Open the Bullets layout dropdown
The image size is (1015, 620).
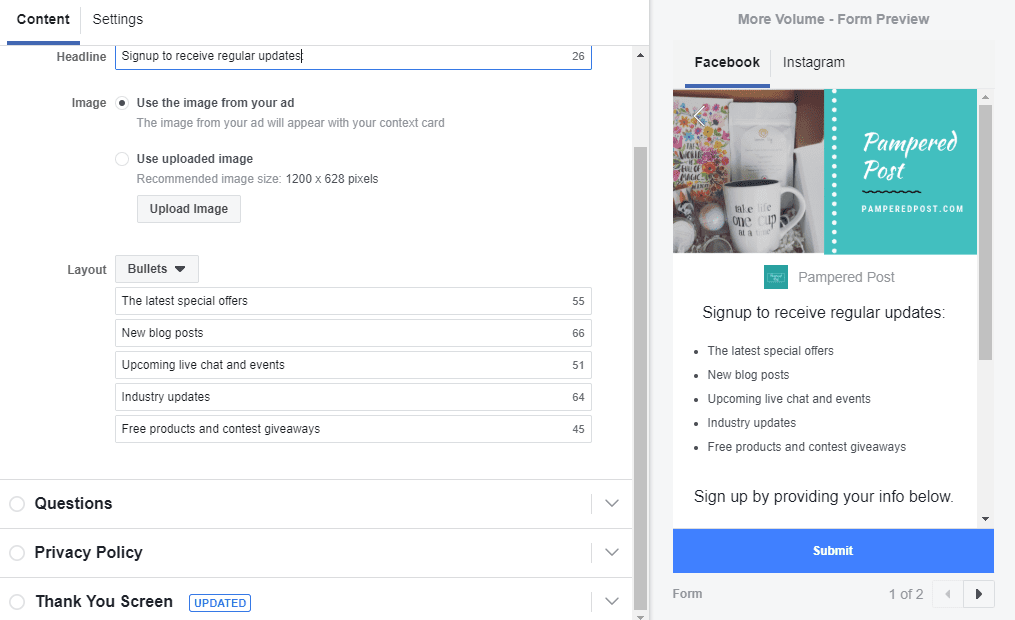pyautogui.click(x=156, y=268)
